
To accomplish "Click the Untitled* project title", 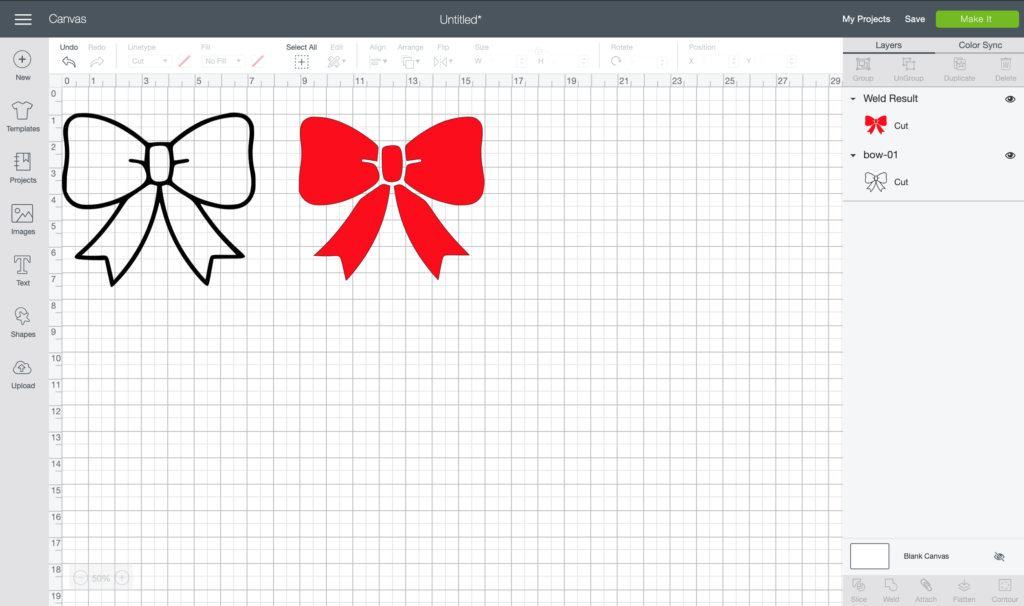I will pos(460,20).
